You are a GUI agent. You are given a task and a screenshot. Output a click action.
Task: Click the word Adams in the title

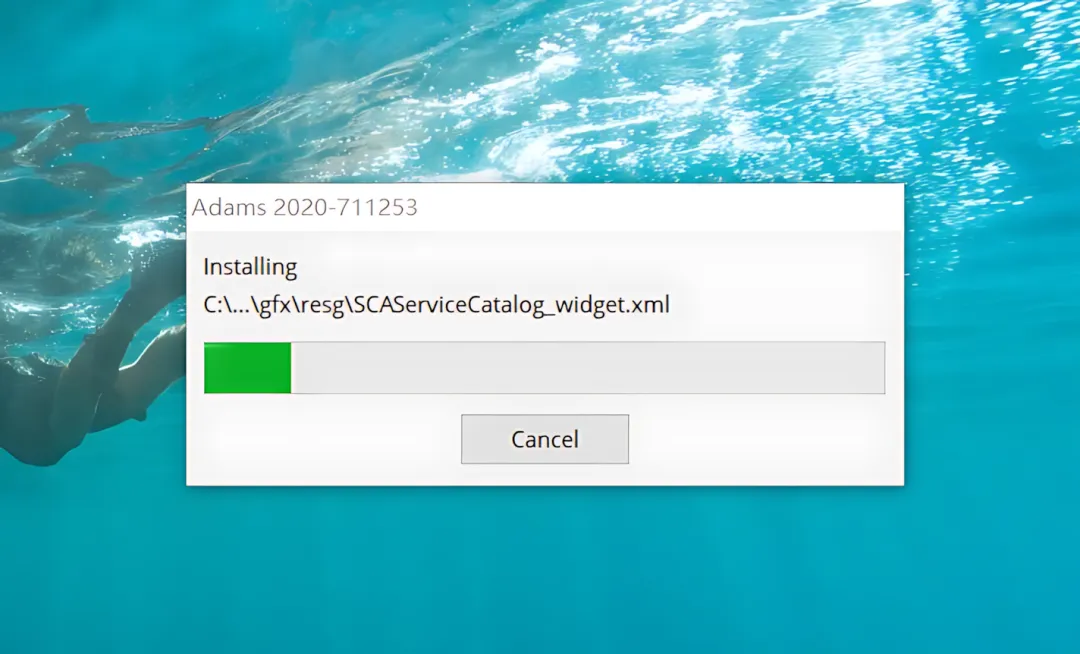tap(229, 207)
